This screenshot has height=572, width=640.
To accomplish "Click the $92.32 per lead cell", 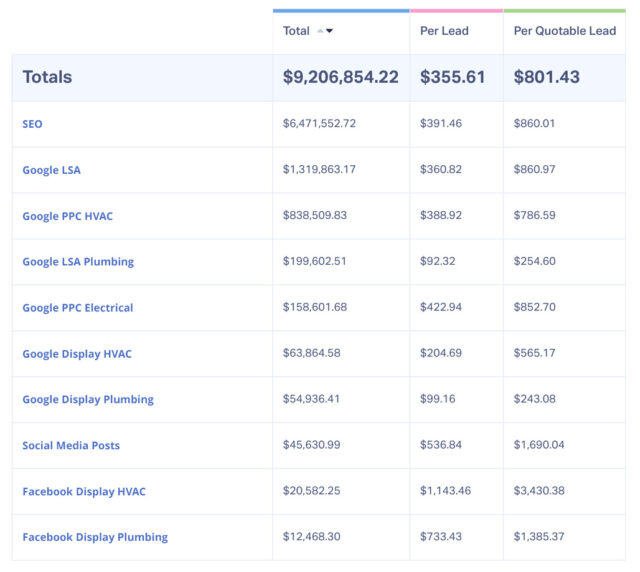I will (x=439, y=261).
